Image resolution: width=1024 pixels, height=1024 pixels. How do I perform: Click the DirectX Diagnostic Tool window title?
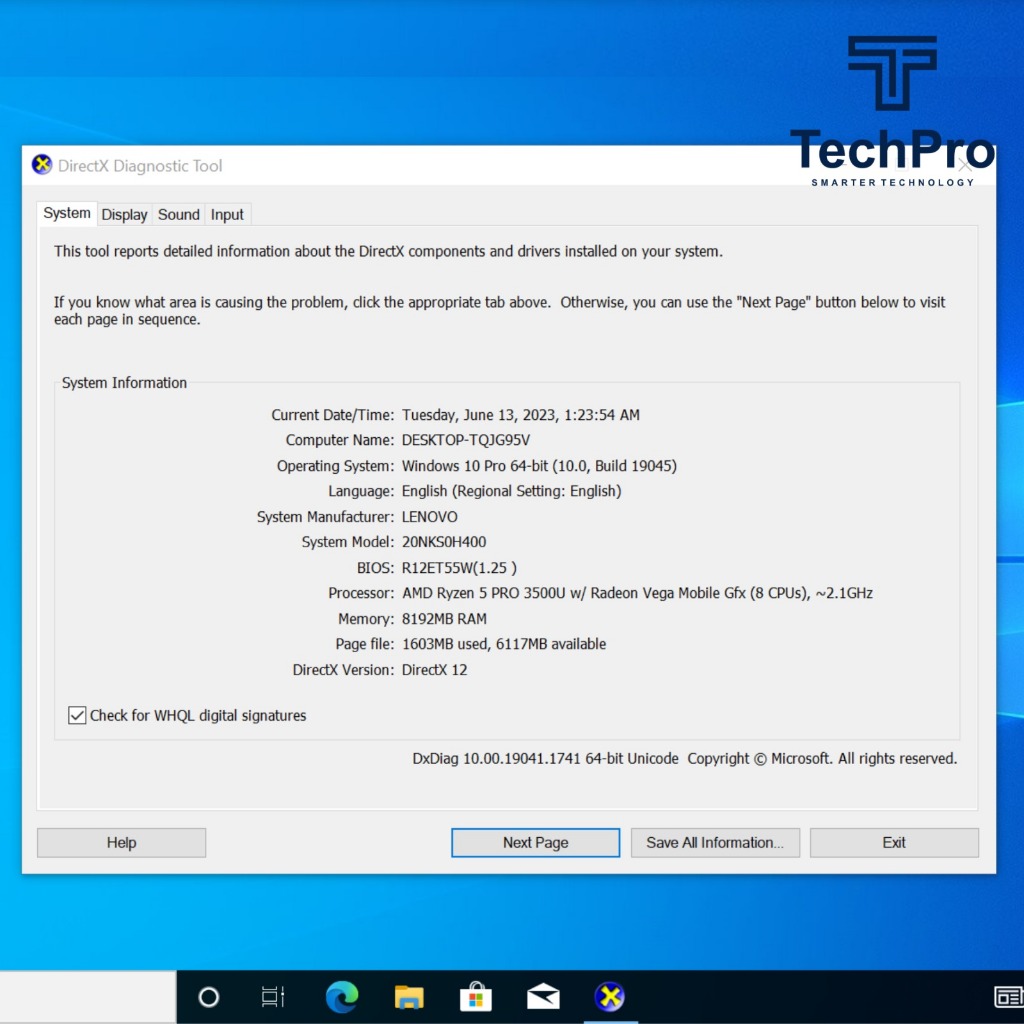[140, 166]
